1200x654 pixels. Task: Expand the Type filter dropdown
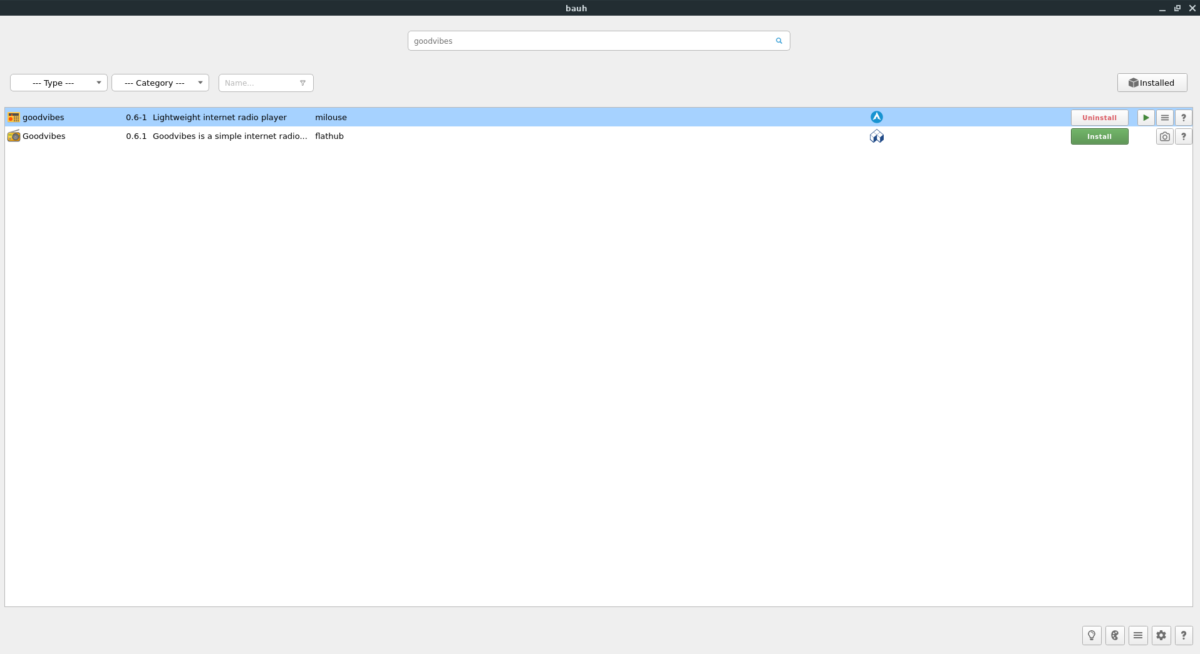point(59,83)
